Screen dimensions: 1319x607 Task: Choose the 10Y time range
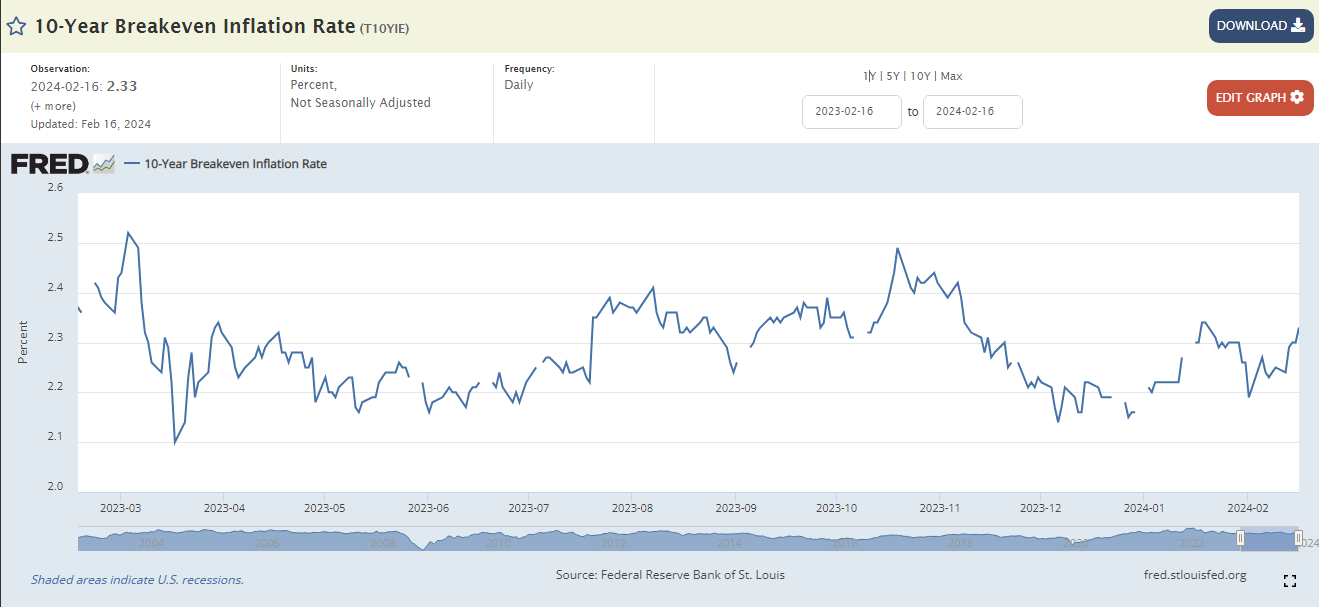(x=920, y=76)
